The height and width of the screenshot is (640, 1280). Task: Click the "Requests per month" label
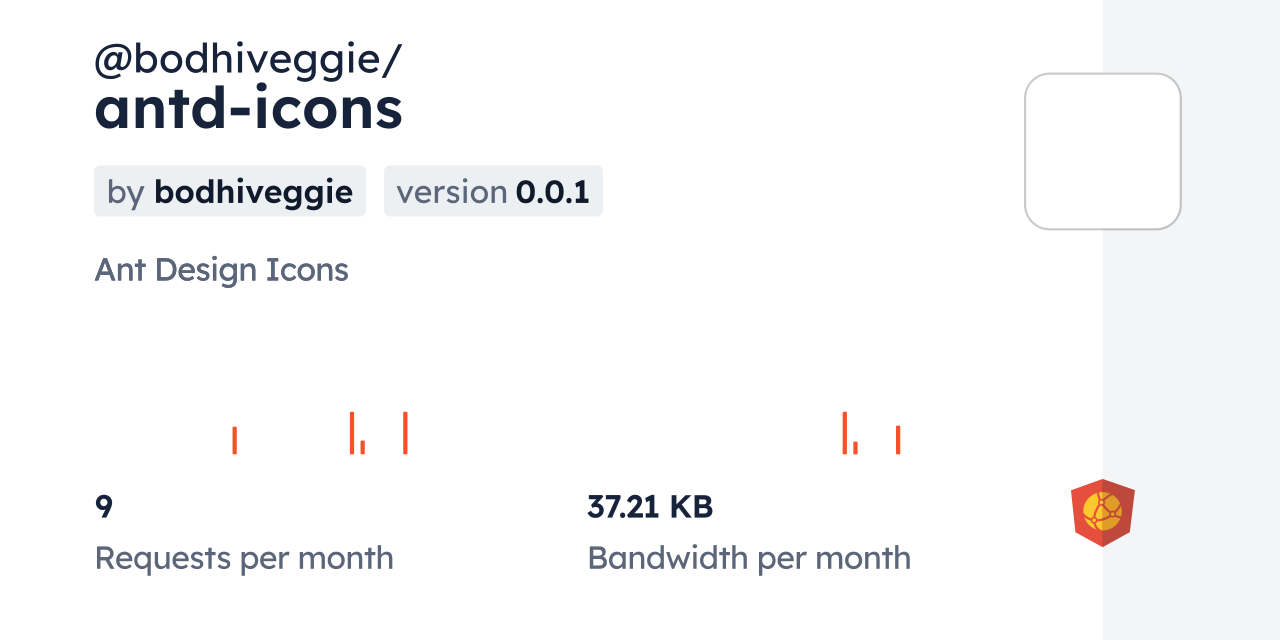point(244,558)
